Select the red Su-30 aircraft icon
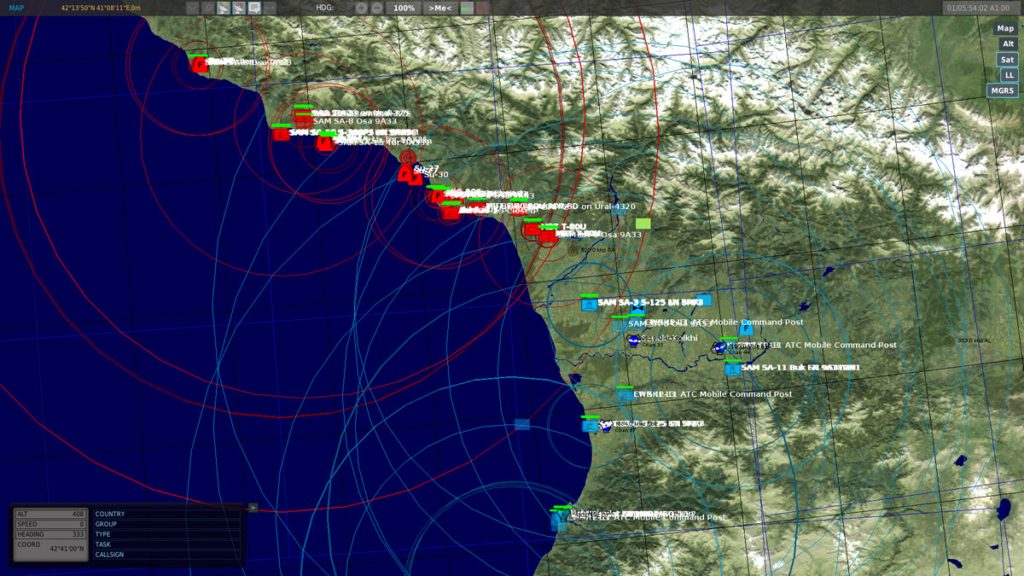Screen dimensions: 1024x576 point(416,179)
